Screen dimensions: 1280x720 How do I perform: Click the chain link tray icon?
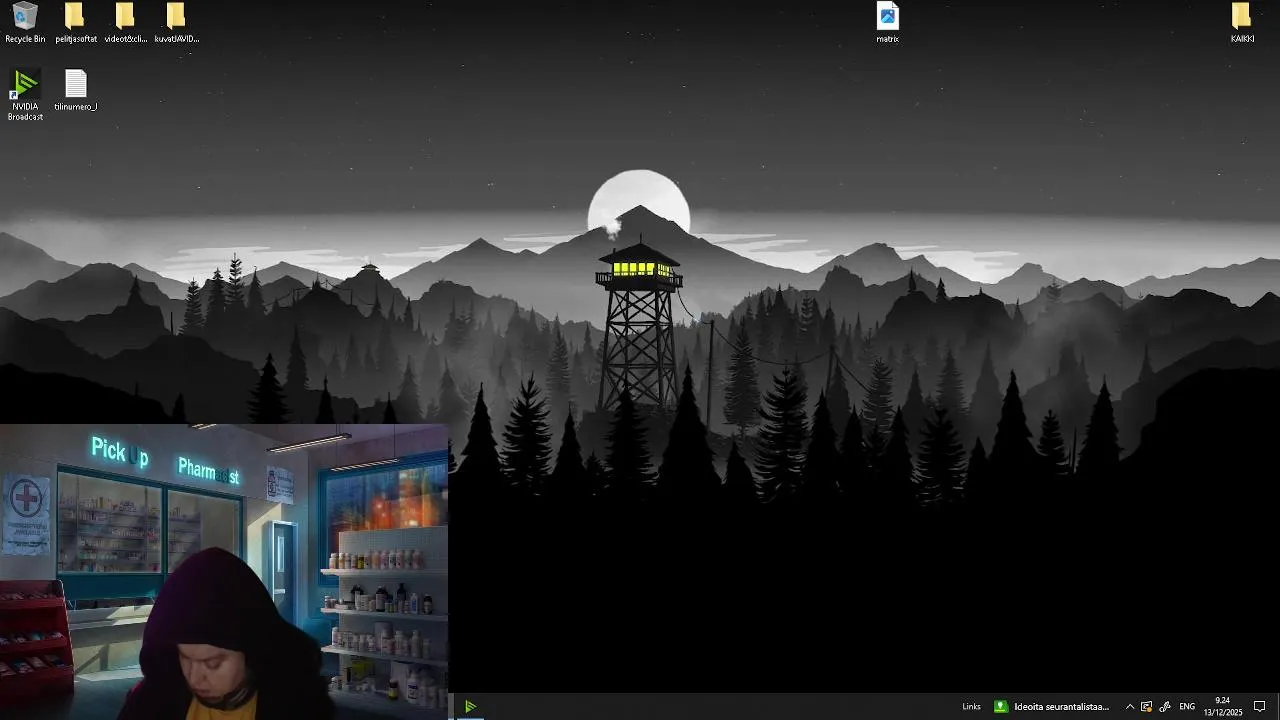coord(1165,707)
